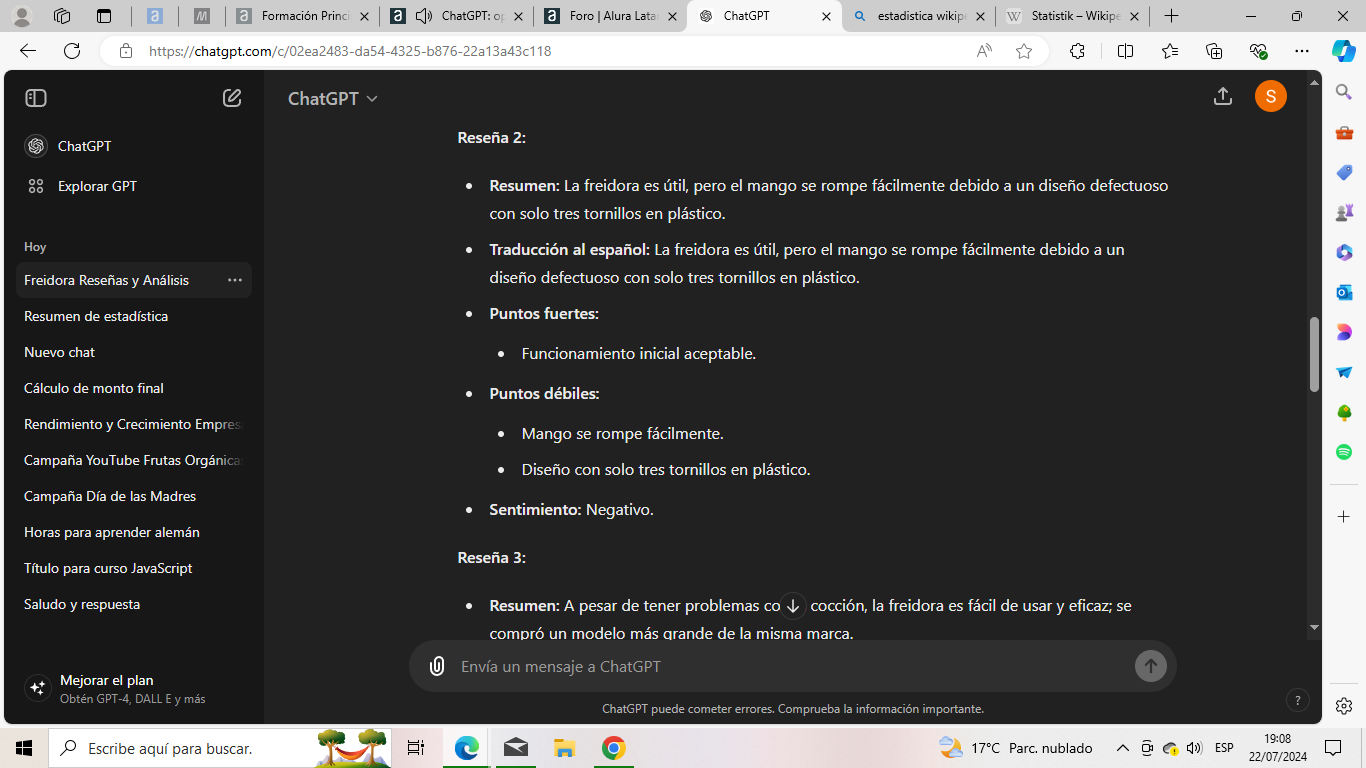Open sidebar search magnifier in Edge
1366x768 pixels.
pyautogui.click(x=1344, y=92)
